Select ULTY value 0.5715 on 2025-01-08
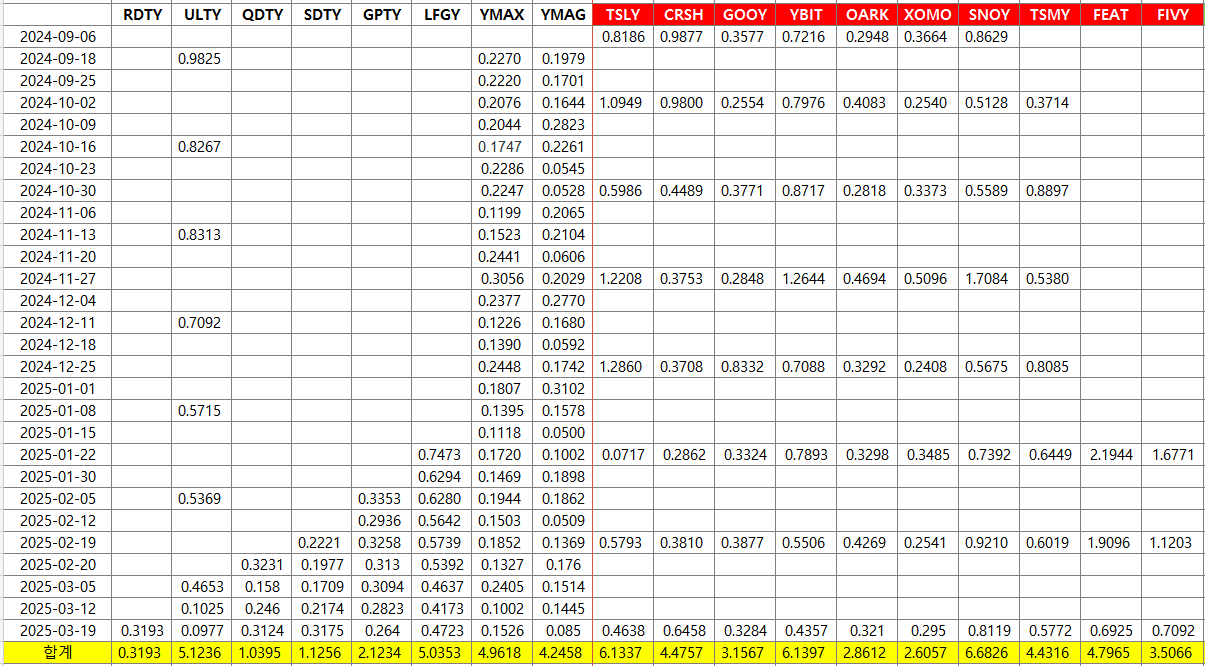The width and height of the screenshot is (1205, 666). coord(200,410)
